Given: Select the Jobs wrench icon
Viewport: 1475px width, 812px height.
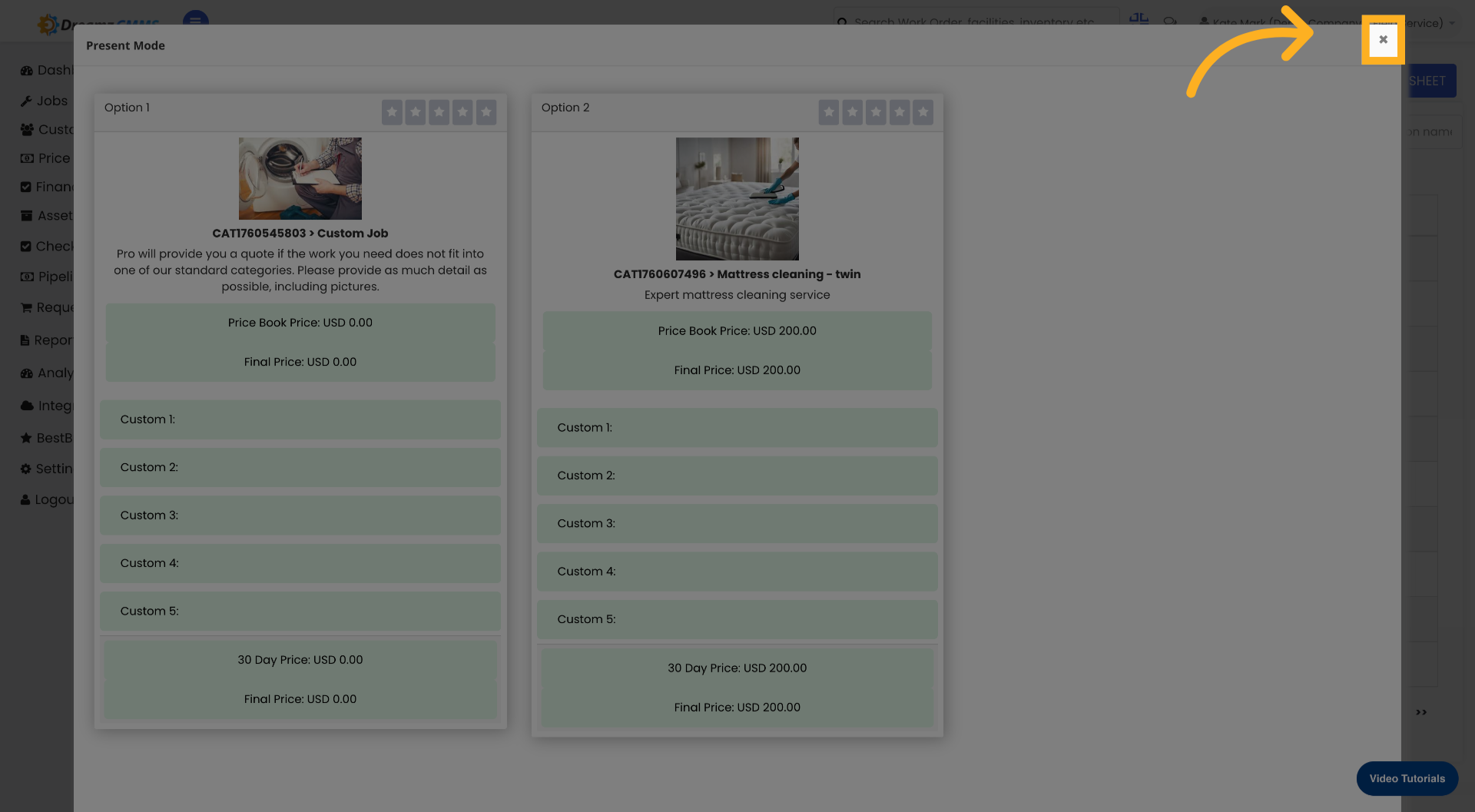Looking at the screenshot, I should [x=27, y=101].
